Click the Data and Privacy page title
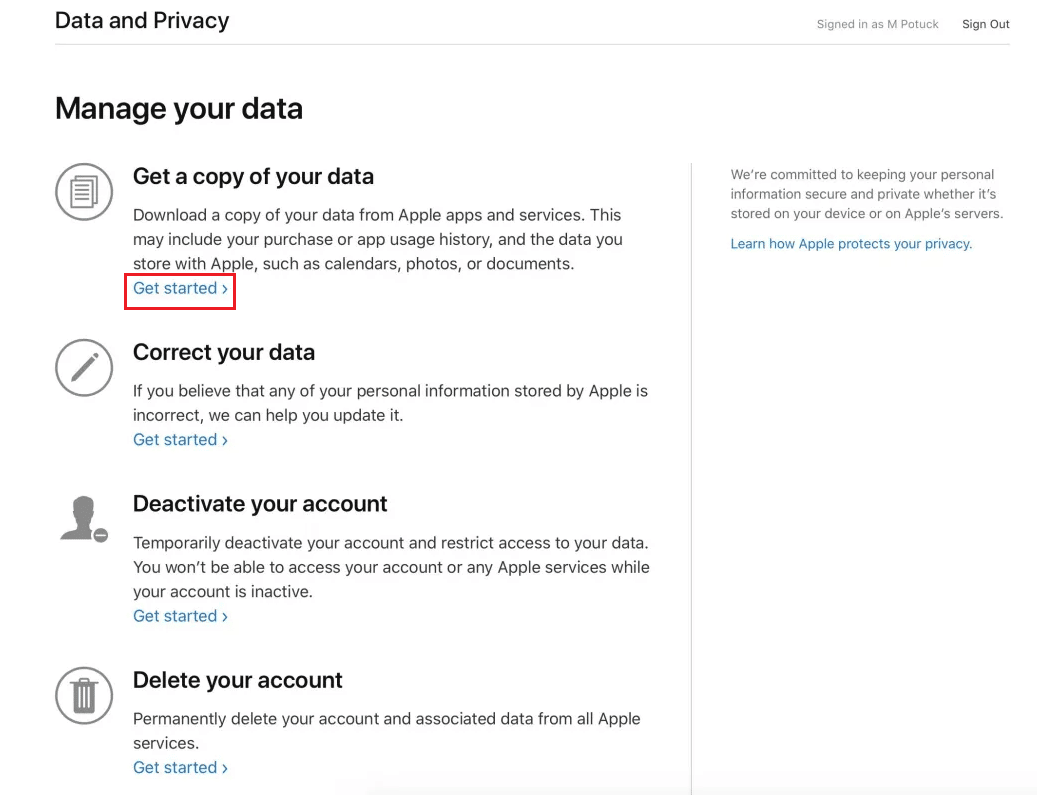 [x=142, y=21]
